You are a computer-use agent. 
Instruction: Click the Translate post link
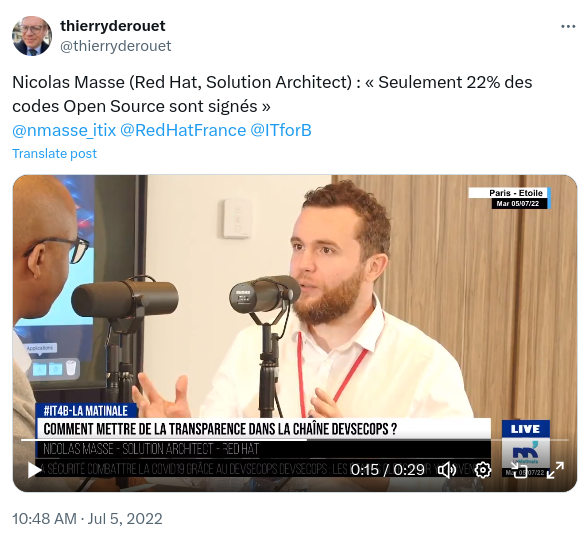55,153
